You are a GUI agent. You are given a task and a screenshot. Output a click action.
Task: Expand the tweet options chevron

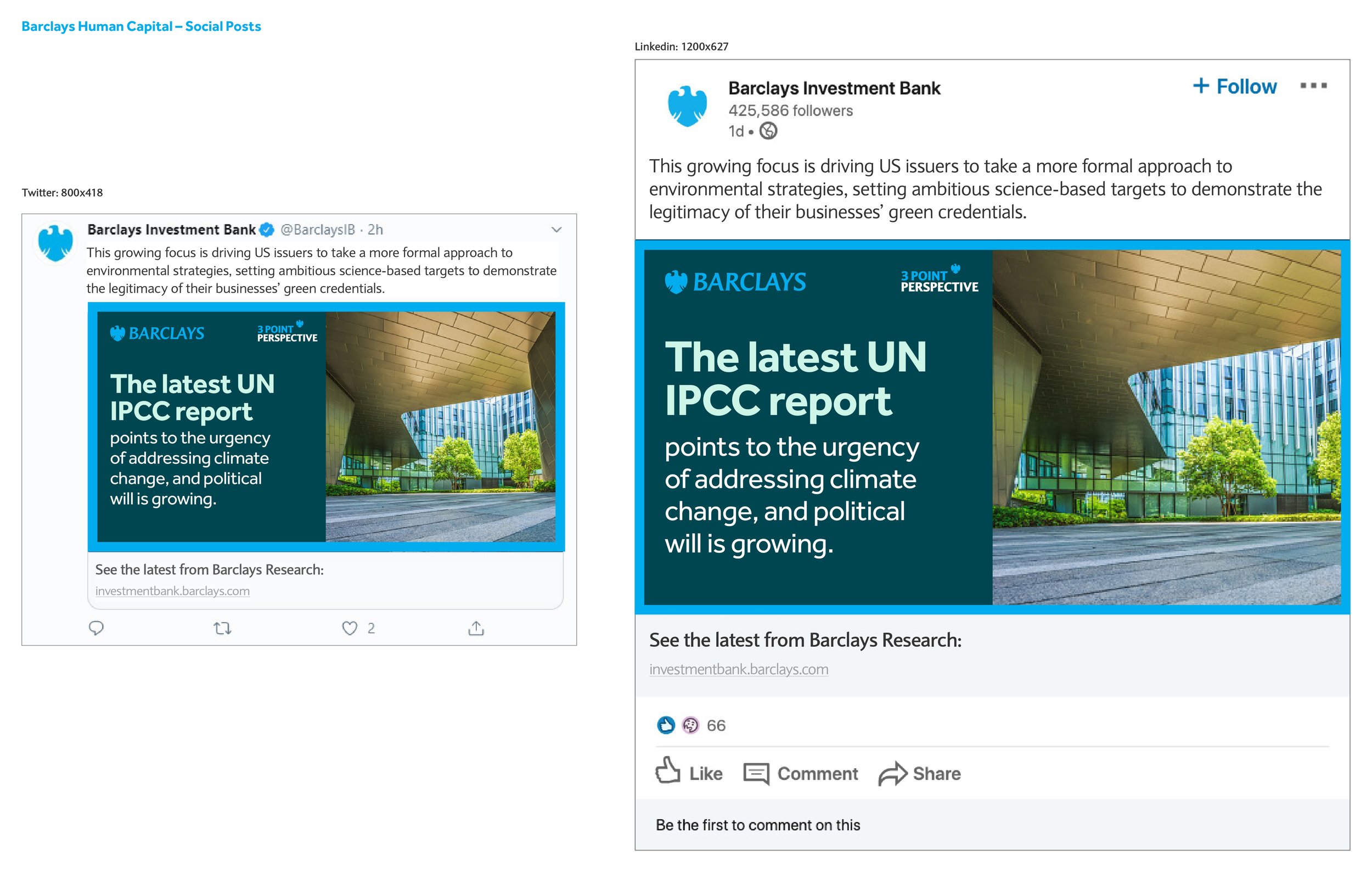556,230
